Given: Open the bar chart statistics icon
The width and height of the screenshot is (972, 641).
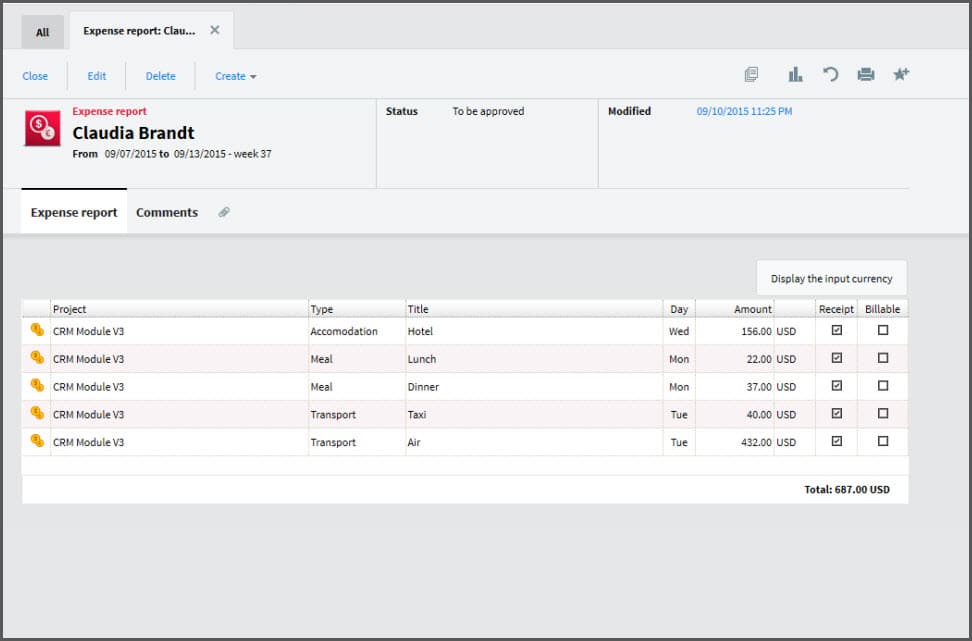Looking at the screenshot, I should tap(796, 75).
